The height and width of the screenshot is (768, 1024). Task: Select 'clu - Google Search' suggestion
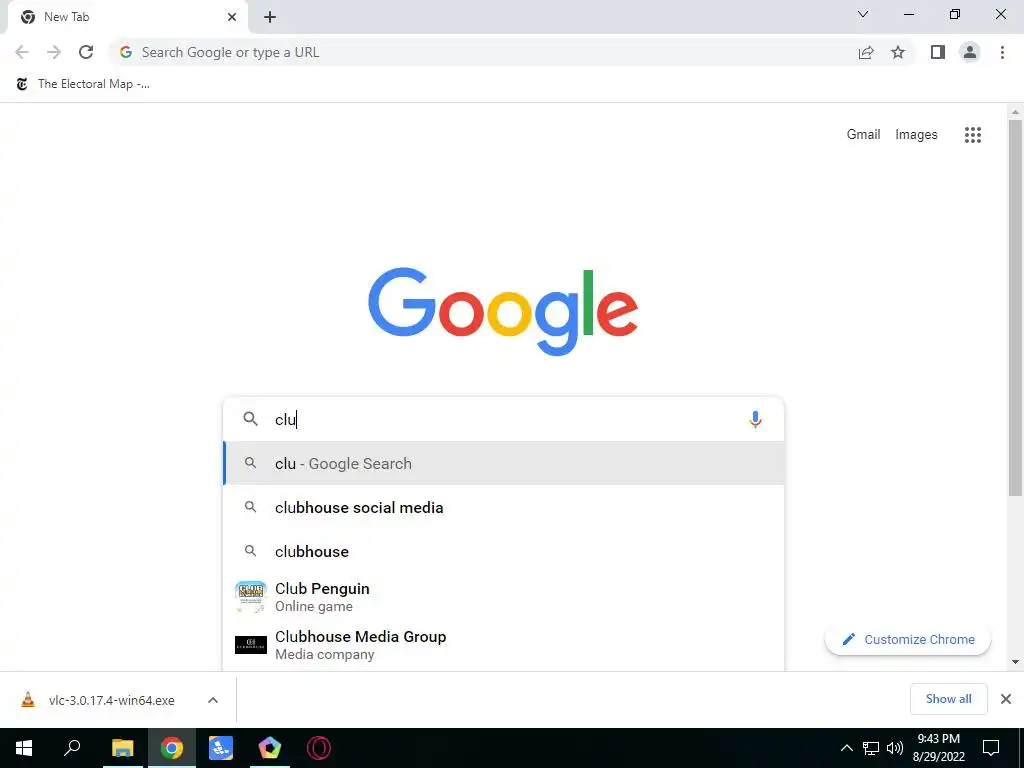pos(504,464)
